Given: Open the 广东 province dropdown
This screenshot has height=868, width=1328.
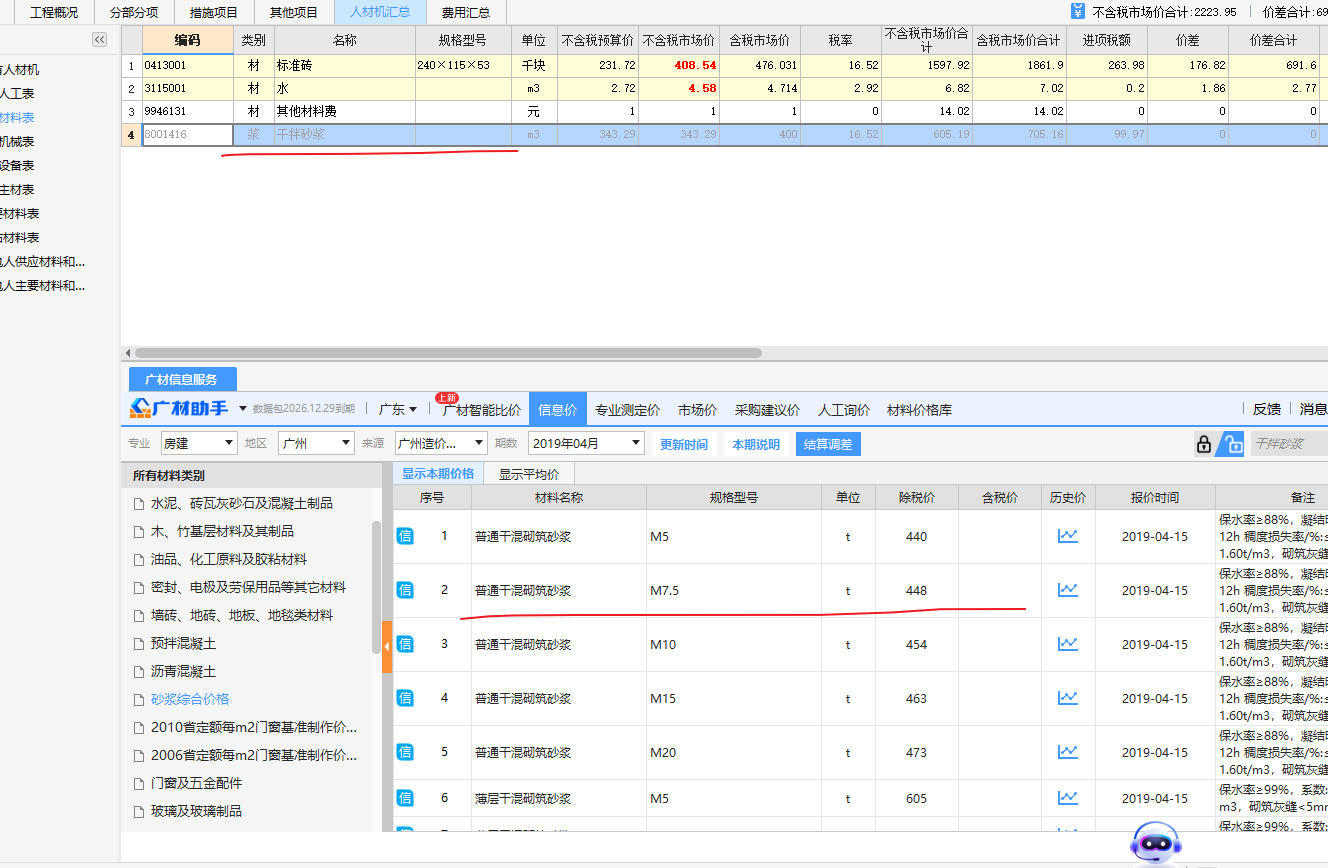Looking at the screenshot, I should point(398,409).
